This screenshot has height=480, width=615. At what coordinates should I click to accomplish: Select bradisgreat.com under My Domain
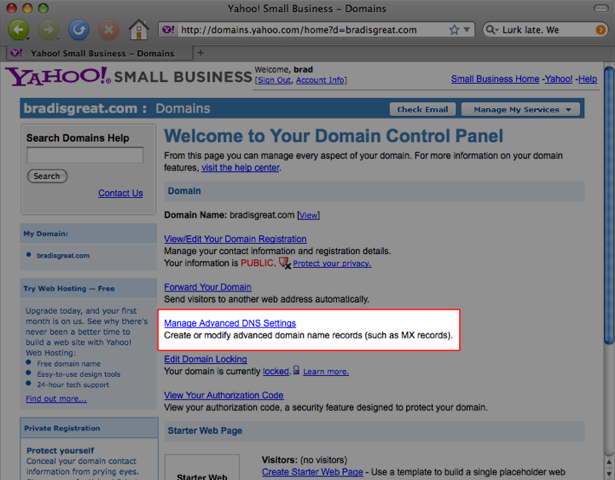tap(63, 255)
